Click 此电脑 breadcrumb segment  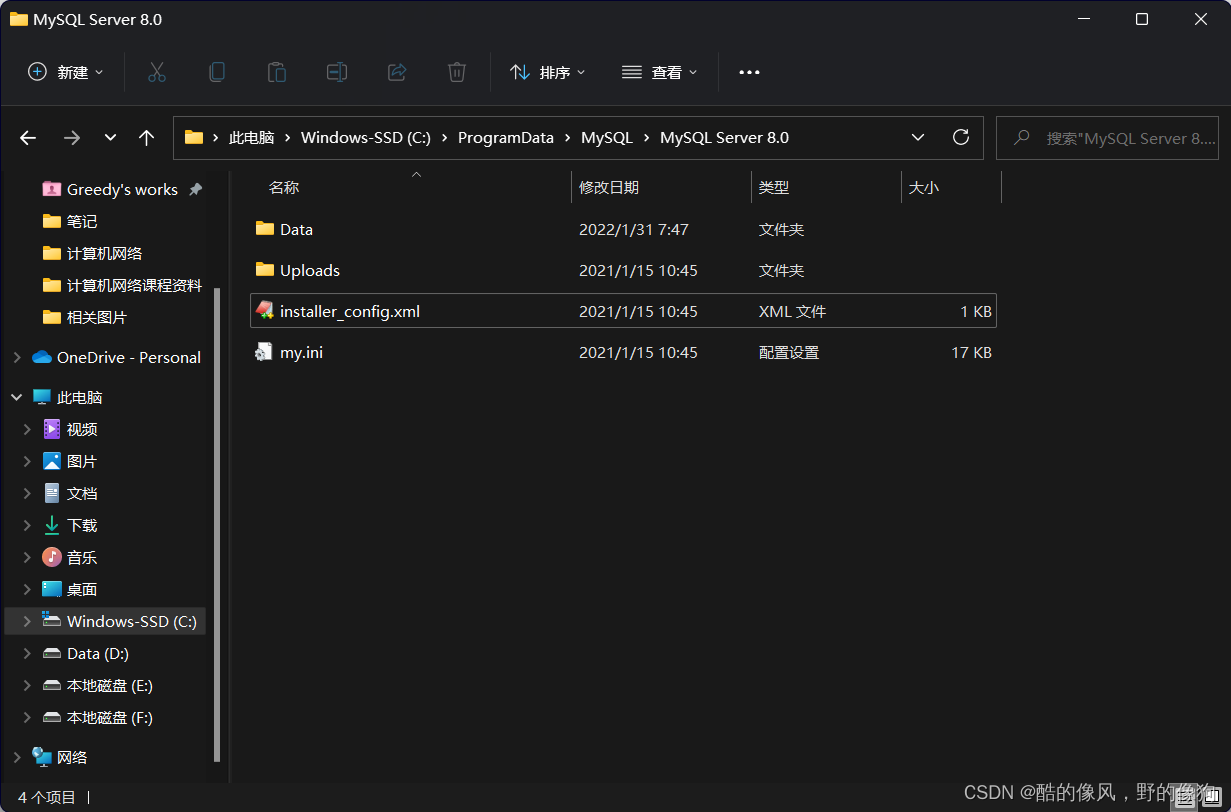[x=252, y=138]
